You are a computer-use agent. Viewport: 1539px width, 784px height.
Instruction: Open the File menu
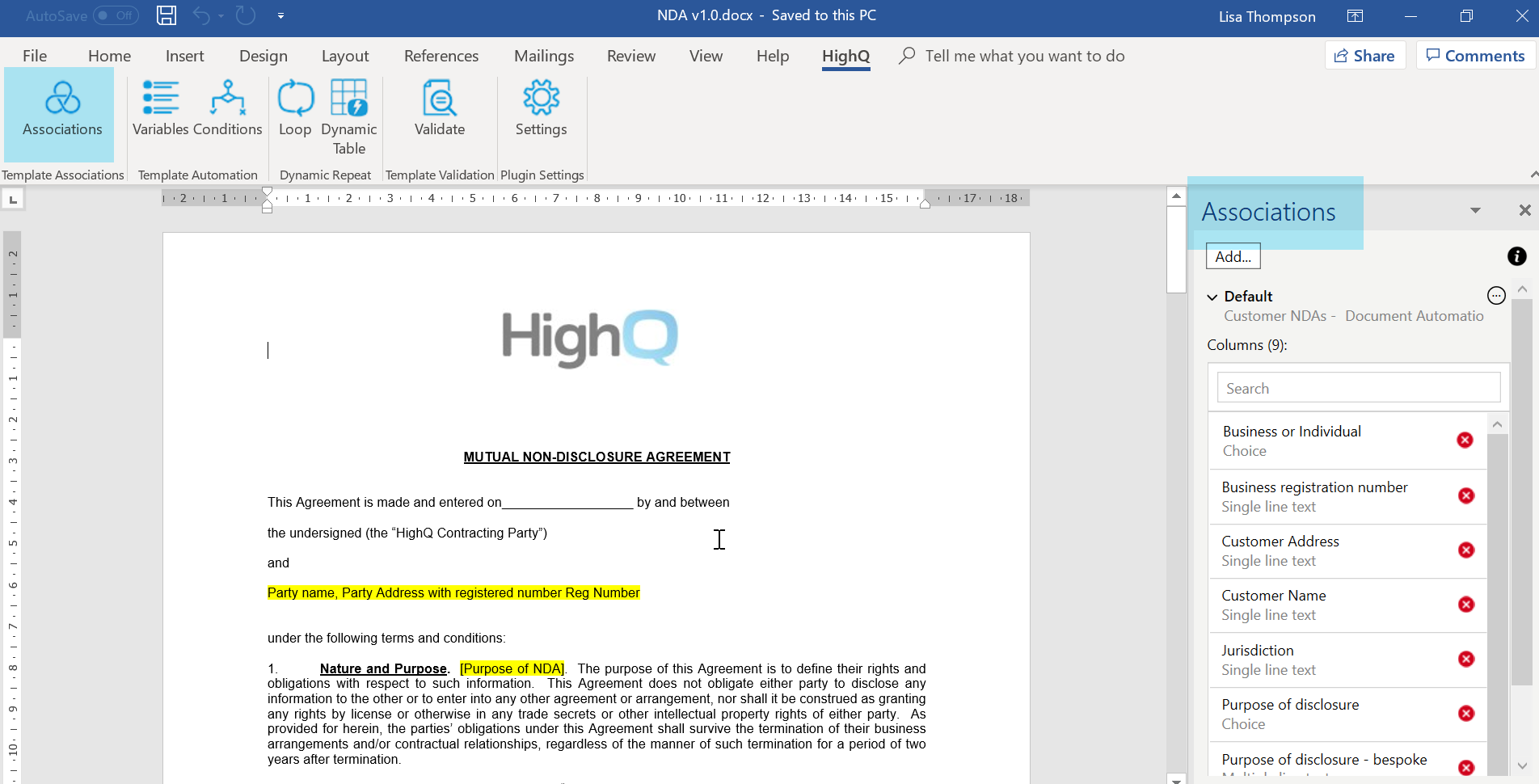[35, 56]
